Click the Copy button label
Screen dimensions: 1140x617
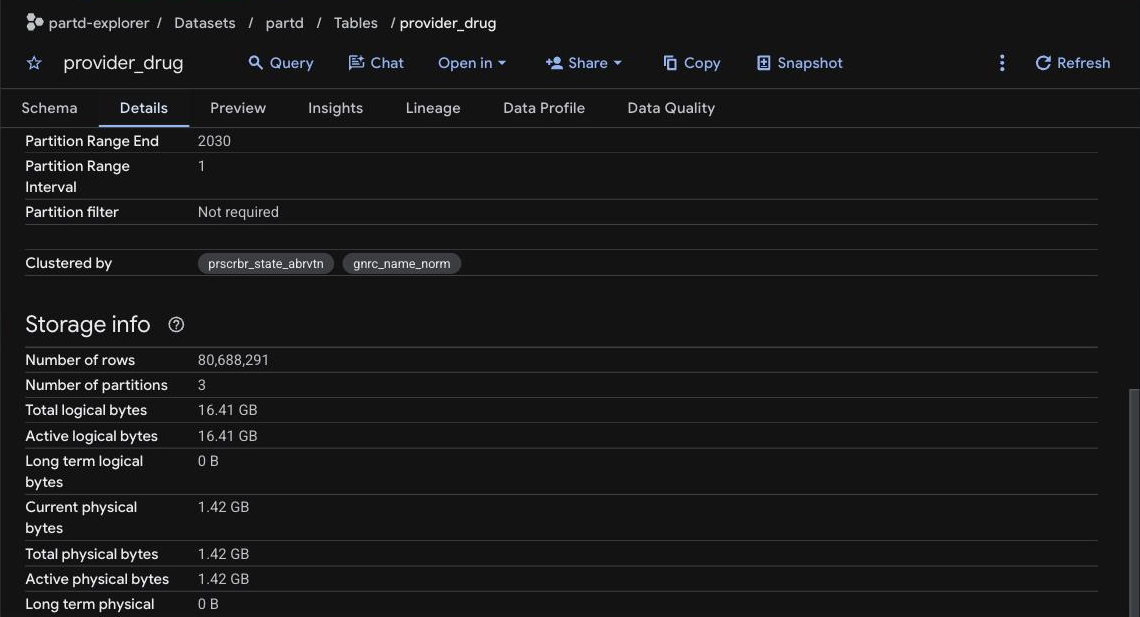[x=702, y=63]
